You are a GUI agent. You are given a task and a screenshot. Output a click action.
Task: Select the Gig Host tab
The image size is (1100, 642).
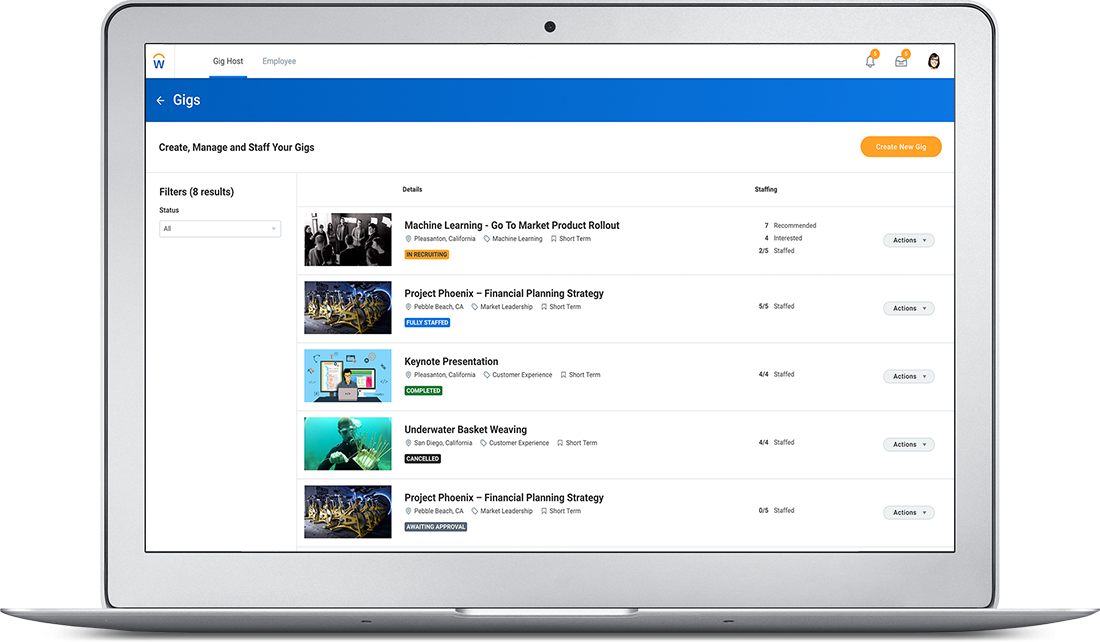click(227, 61)
